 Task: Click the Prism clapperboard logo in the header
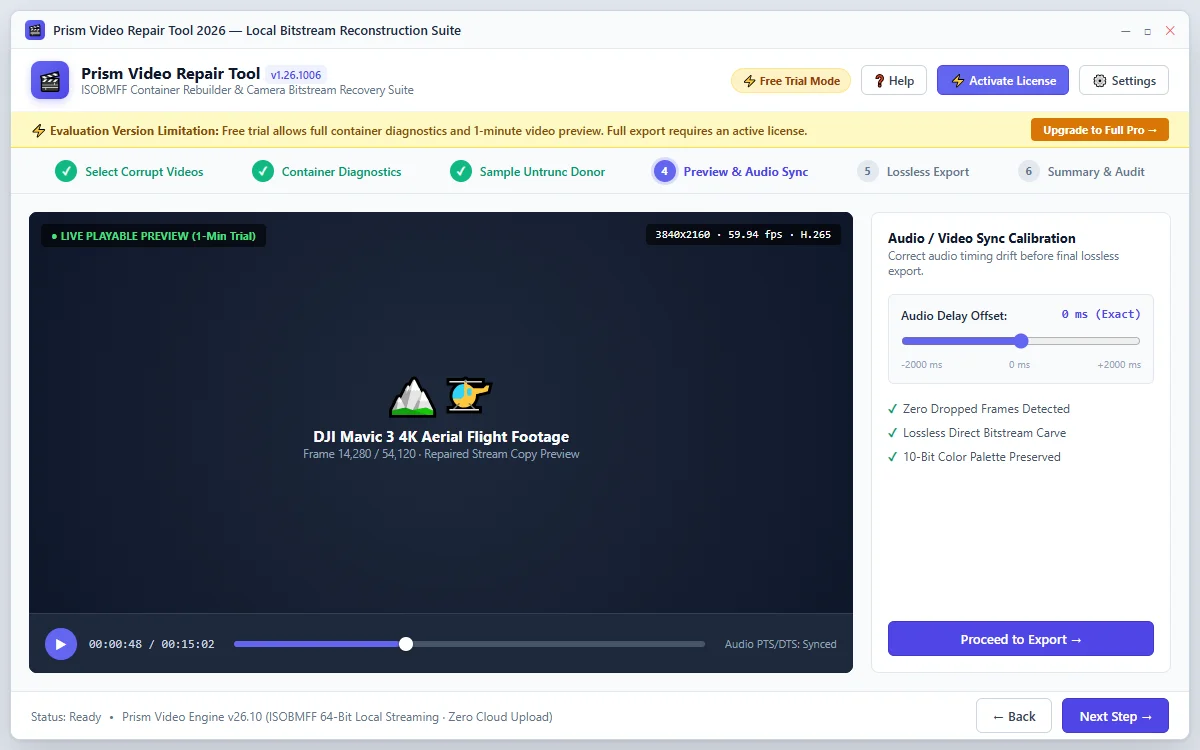click(x=50, y=80)
